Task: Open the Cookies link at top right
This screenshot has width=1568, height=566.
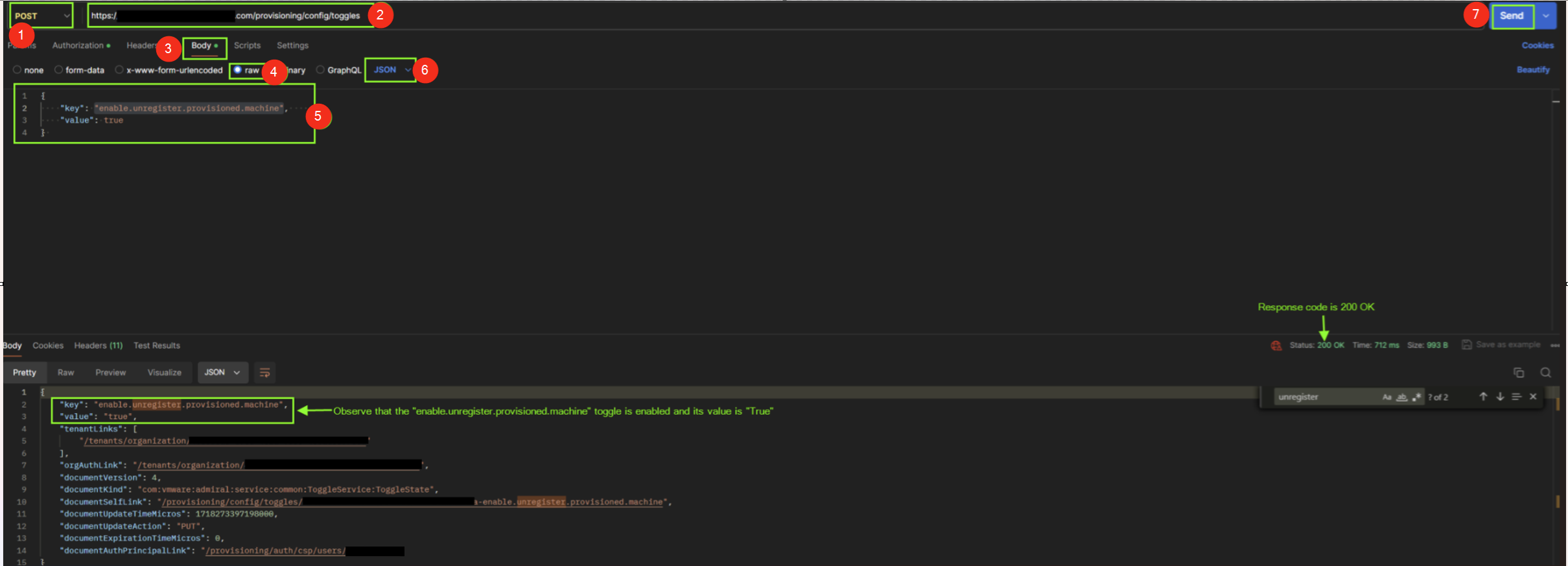Action: point(1538,45)
